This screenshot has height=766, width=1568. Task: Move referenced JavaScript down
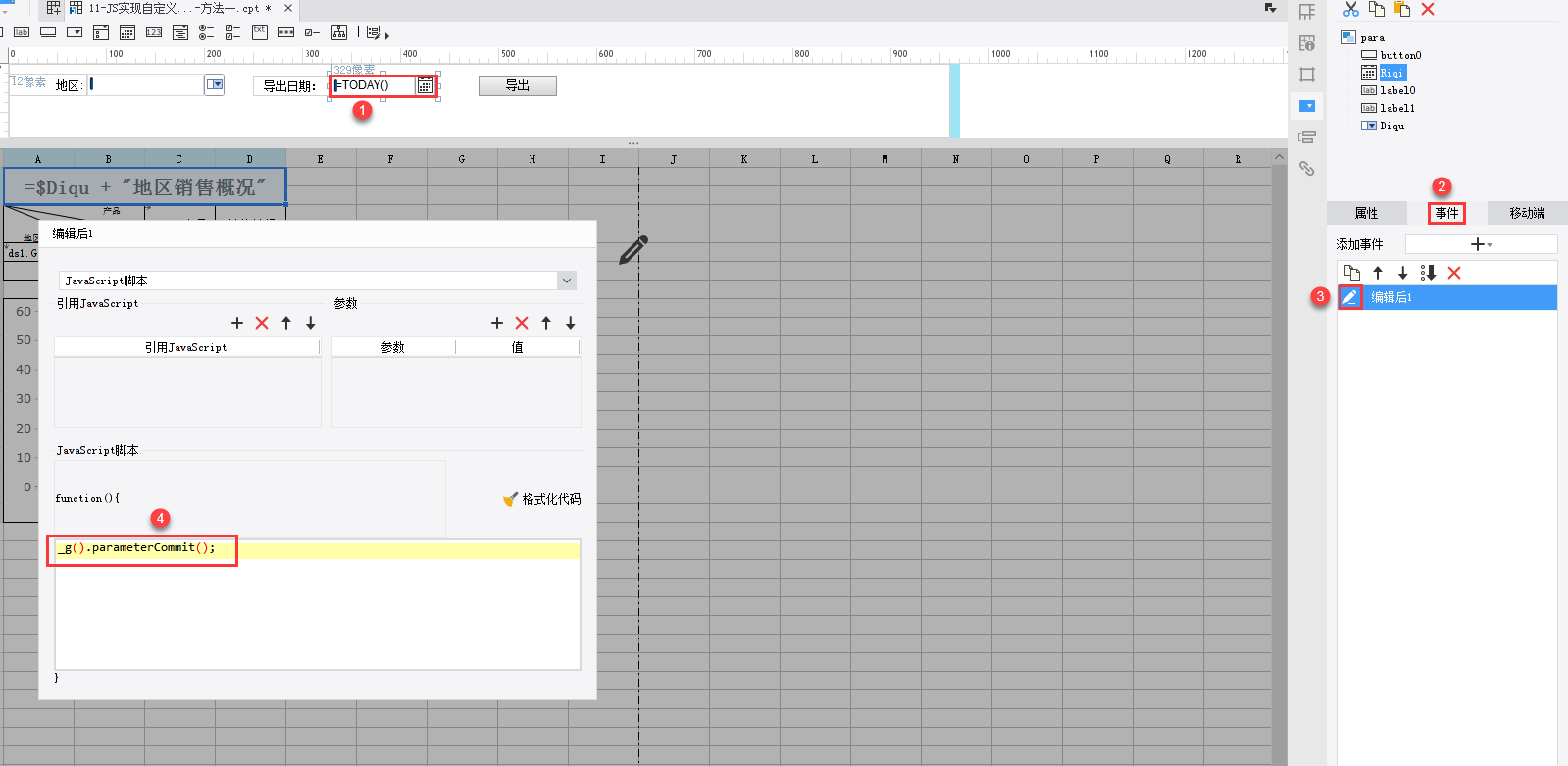click(x=311, y=323)
